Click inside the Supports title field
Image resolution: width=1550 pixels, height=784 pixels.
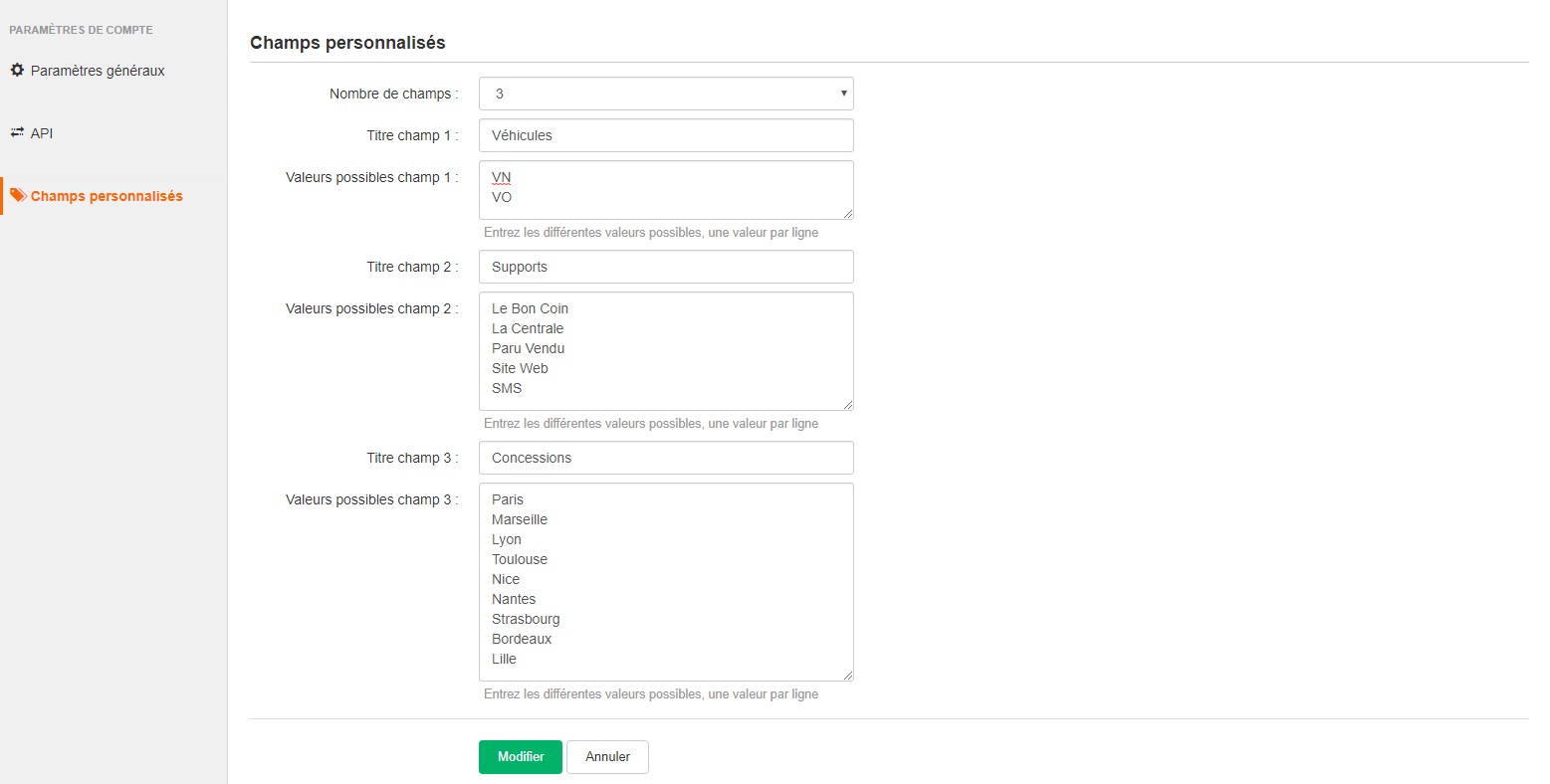(665, 266)
